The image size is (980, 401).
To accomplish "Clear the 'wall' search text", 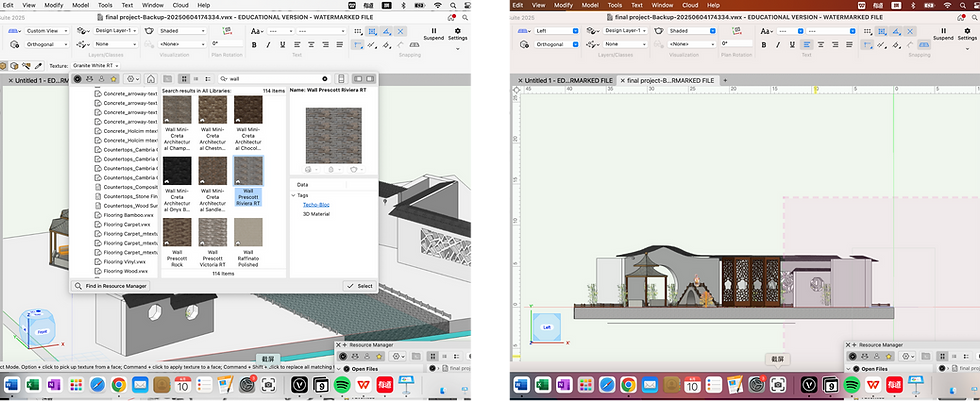I will (324, 79).
